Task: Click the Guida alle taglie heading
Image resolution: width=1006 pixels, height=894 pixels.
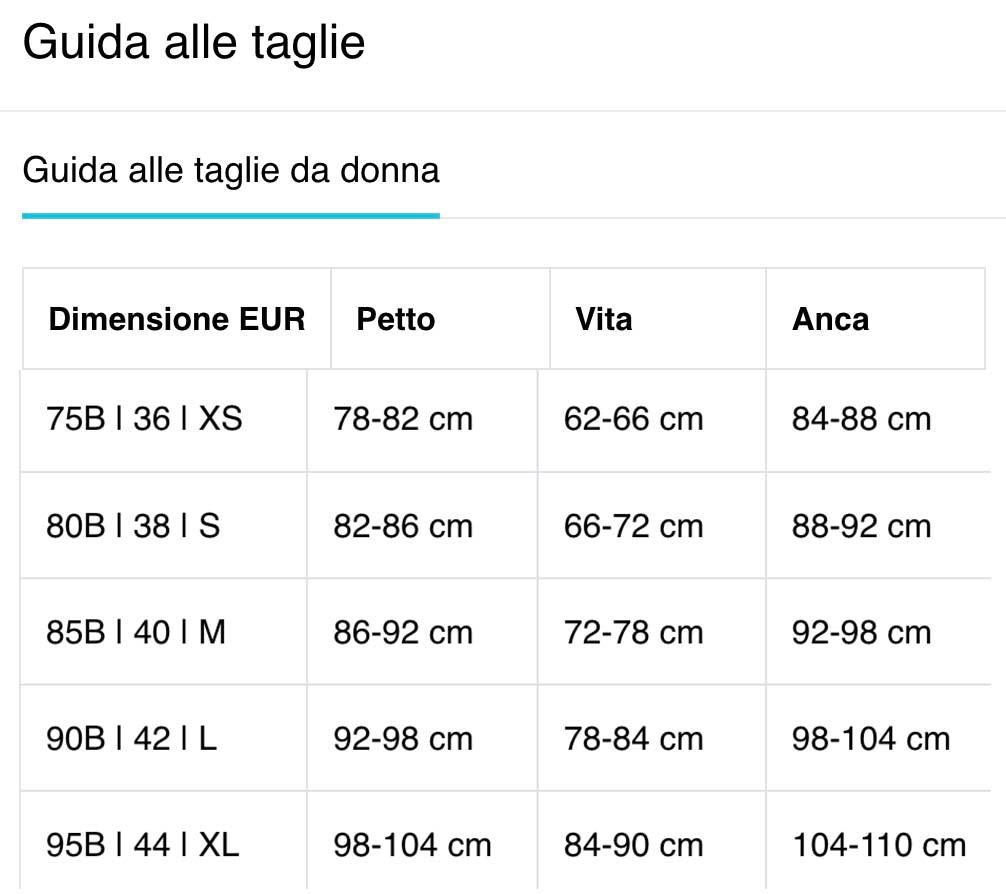Action: point(194,43)
